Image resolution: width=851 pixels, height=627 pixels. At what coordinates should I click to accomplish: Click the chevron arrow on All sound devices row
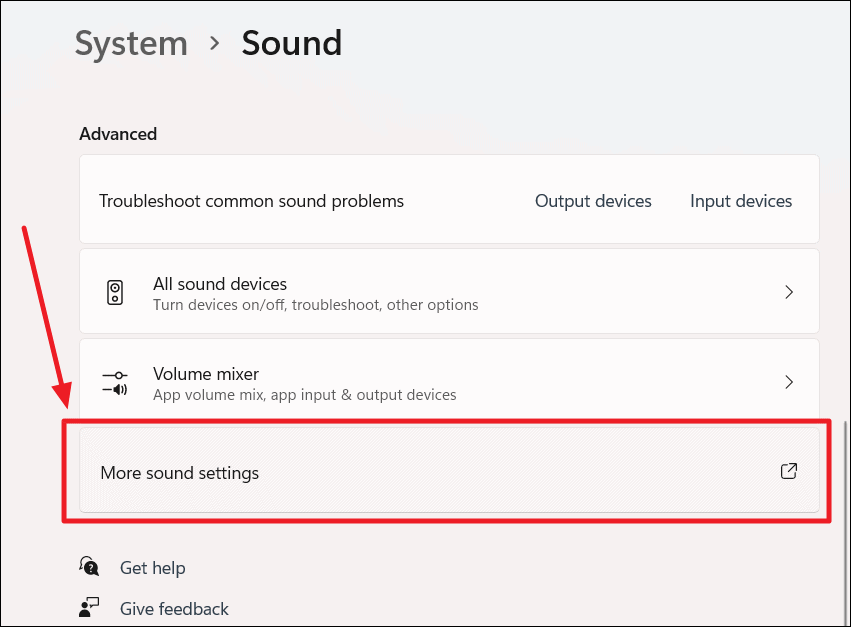click(789, 291)
